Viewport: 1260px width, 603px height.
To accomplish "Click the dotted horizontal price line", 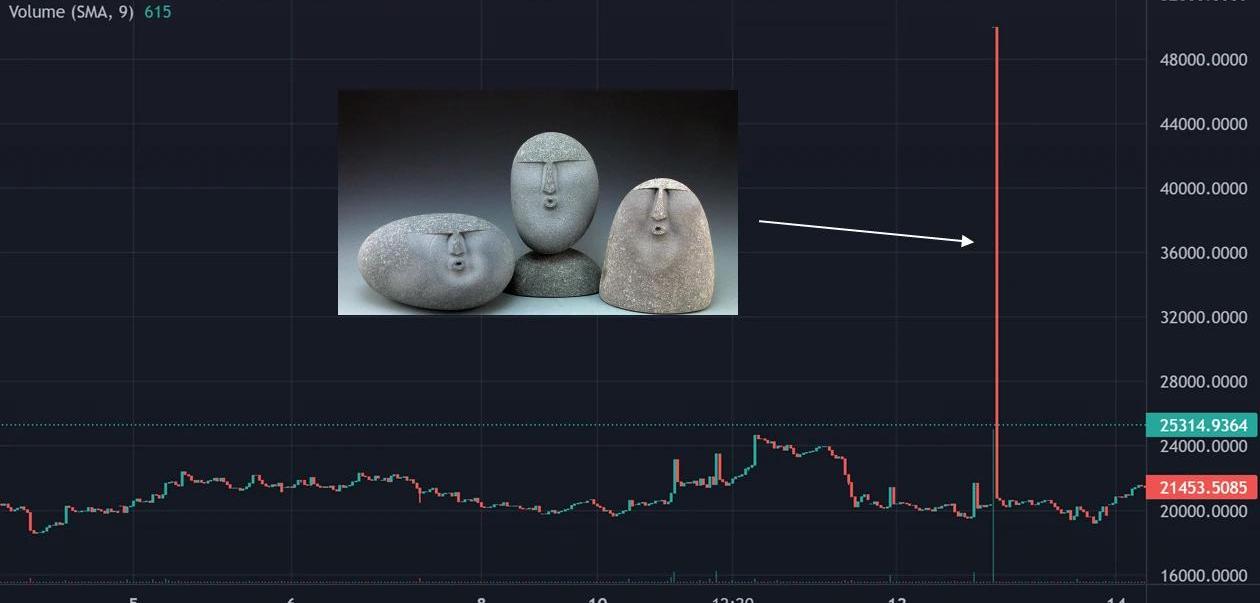I will point(572,425).
